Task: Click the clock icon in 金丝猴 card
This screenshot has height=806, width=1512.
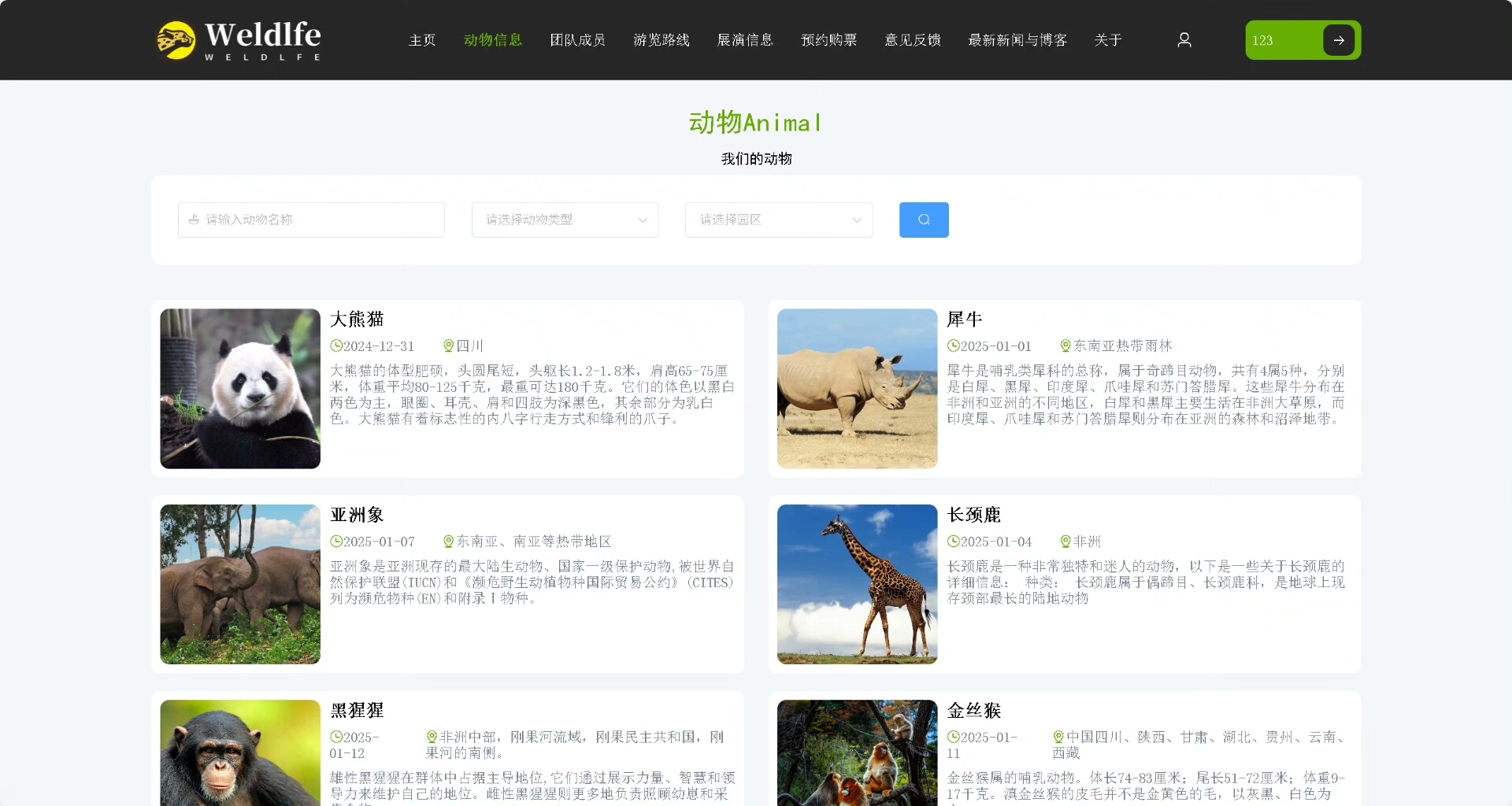Action: [x=954, y=737]
